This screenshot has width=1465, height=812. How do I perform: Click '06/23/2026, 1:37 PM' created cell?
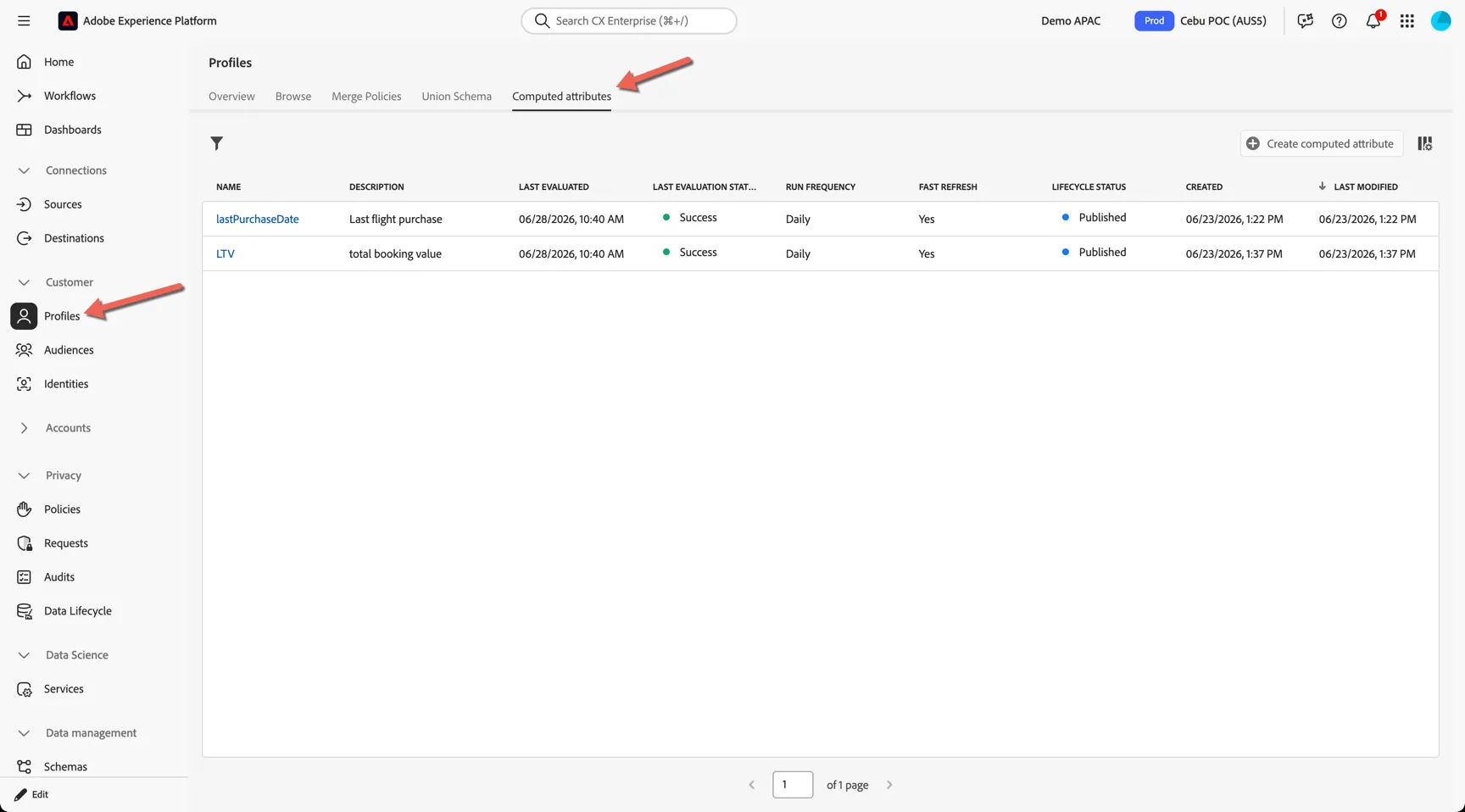point(1234,253)
